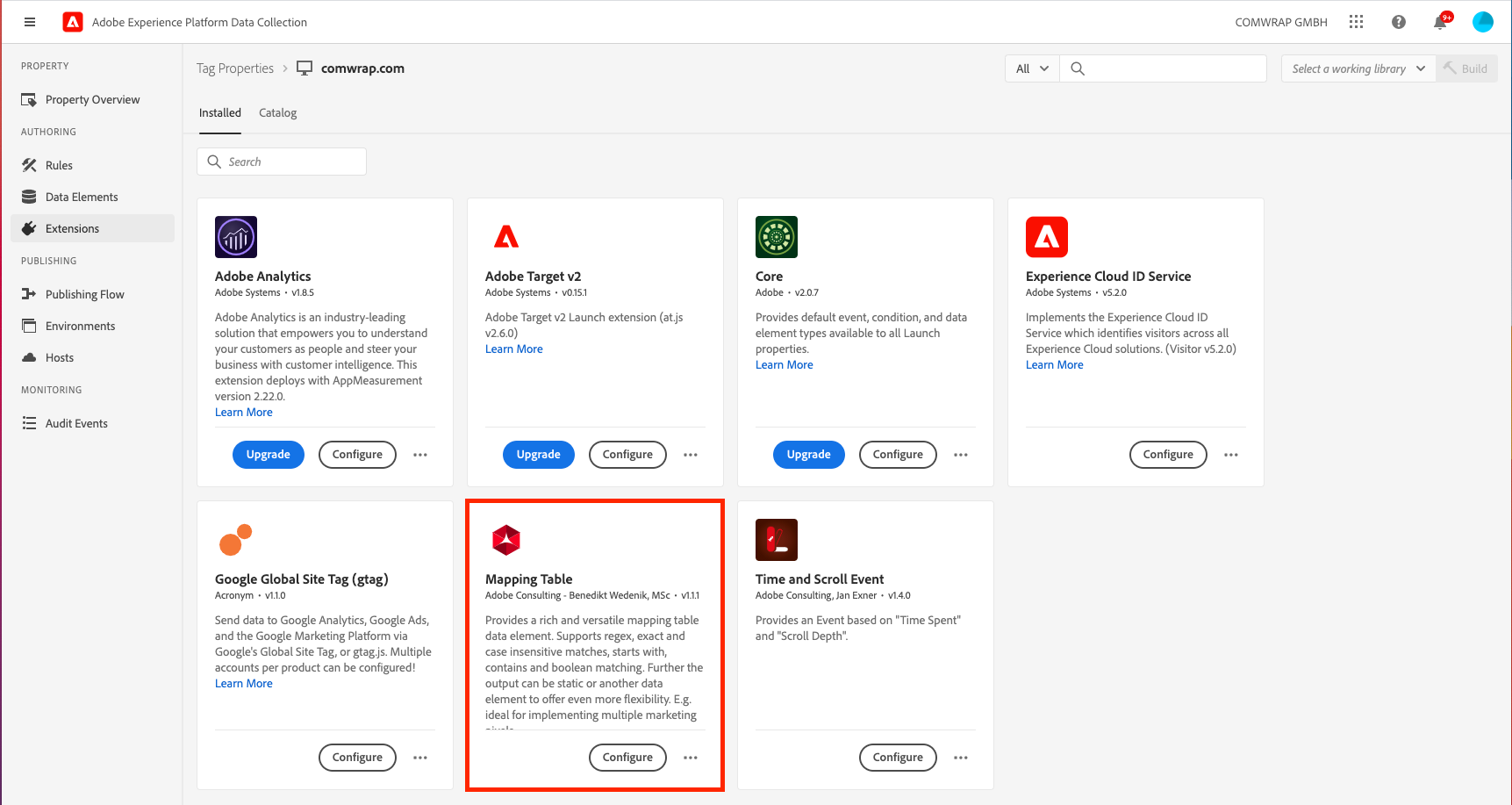Configure Time and Scroll Event extension
Viewport: 1512px width, 805px height.
pos(898,758)
